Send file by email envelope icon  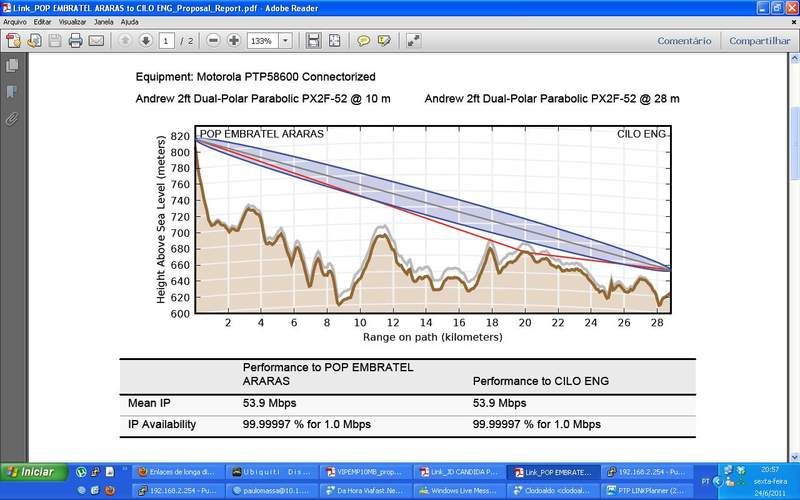(96, 41)
